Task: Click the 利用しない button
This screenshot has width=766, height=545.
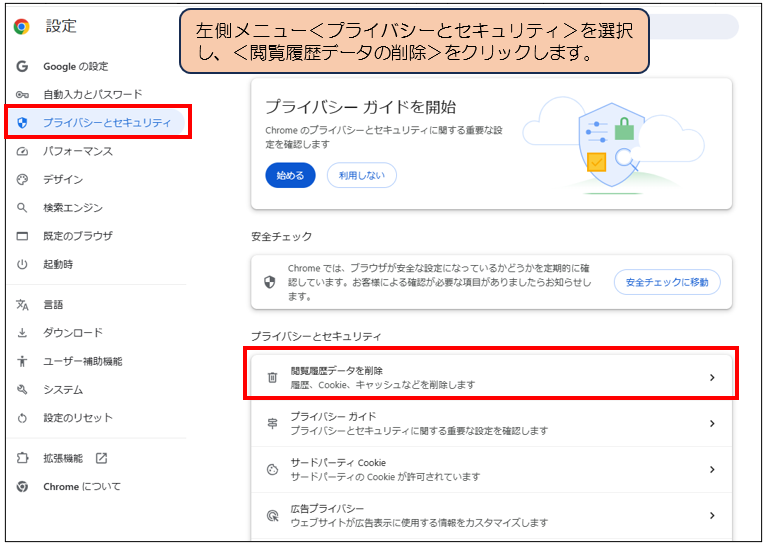Action: pos(362,175)
